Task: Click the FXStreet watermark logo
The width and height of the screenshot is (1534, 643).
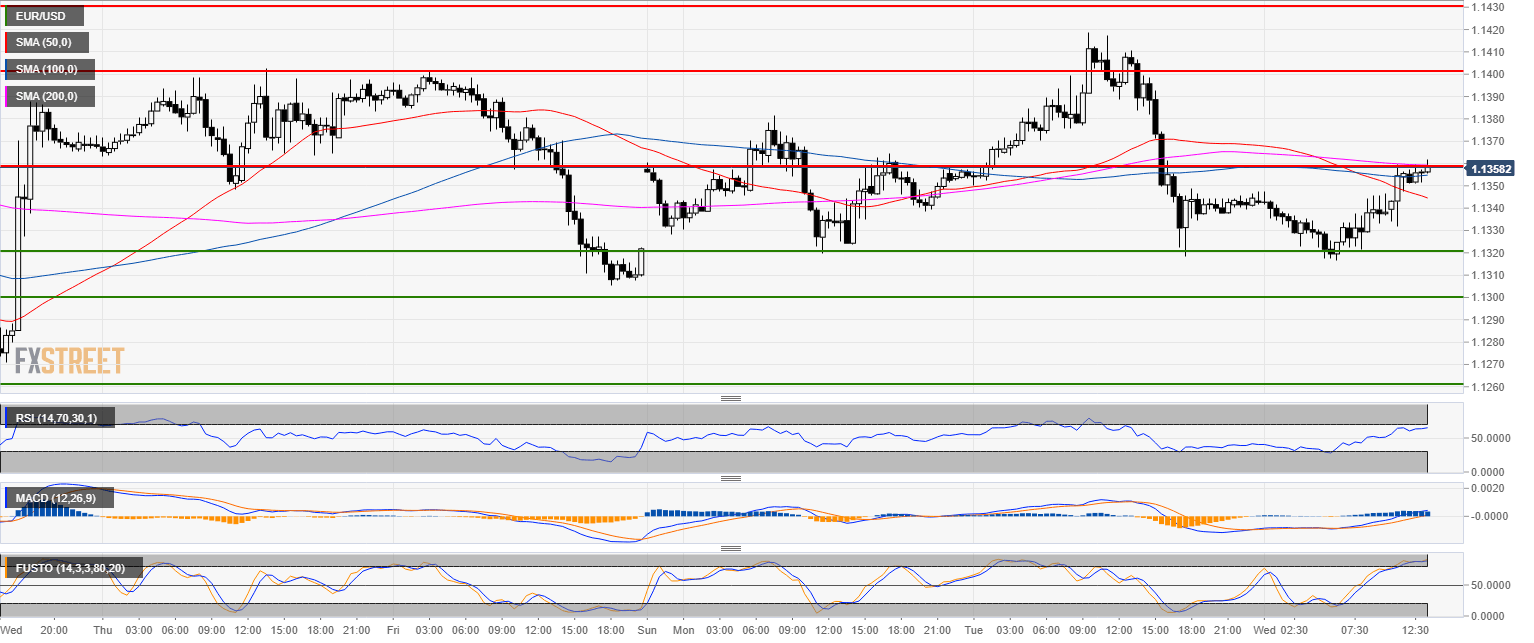Action: 69,360
